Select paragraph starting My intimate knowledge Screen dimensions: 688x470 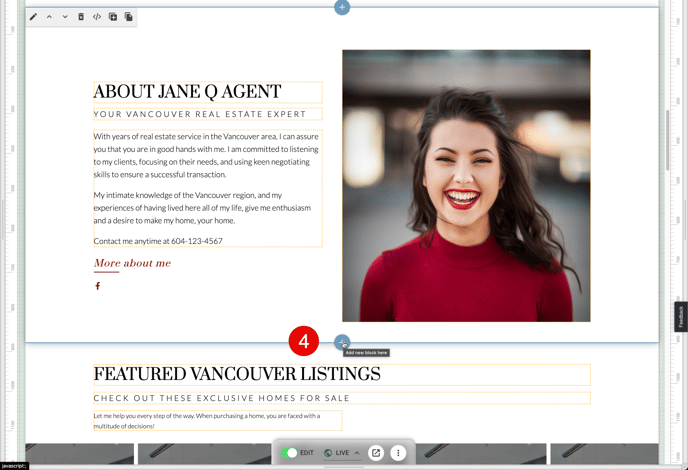pos(203,208)
